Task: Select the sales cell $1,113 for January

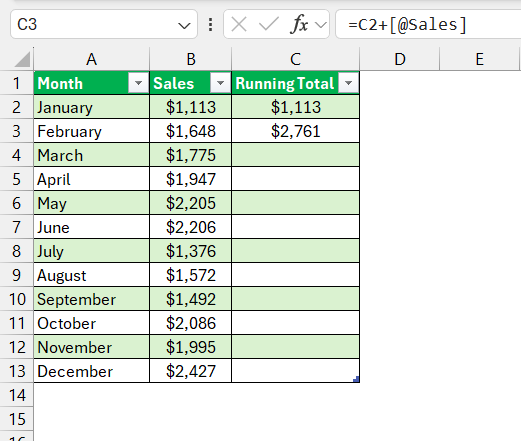Action: [191, 107]
